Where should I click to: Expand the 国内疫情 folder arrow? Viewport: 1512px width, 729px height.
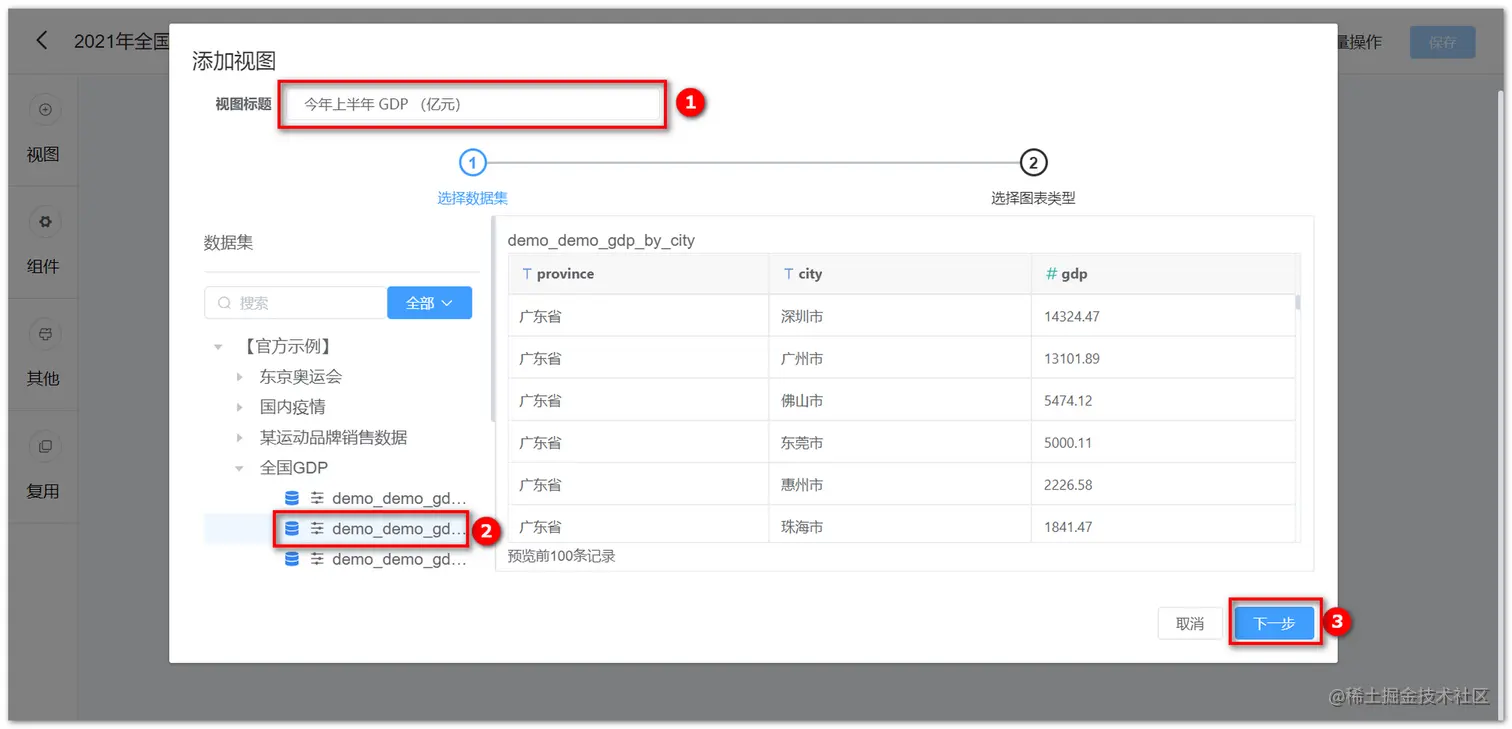[x=240, y=407]
